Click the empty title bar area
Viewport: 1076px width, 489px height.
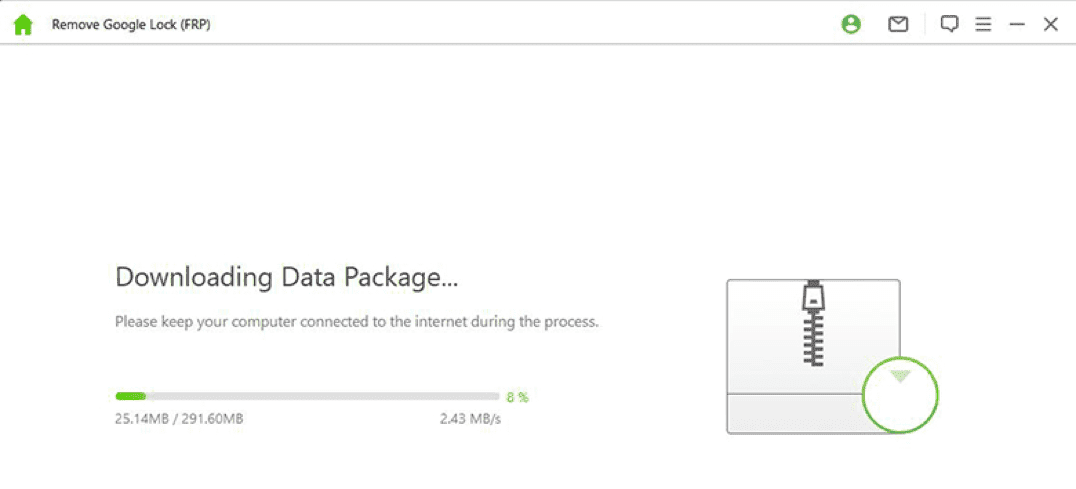coord(520,25)
